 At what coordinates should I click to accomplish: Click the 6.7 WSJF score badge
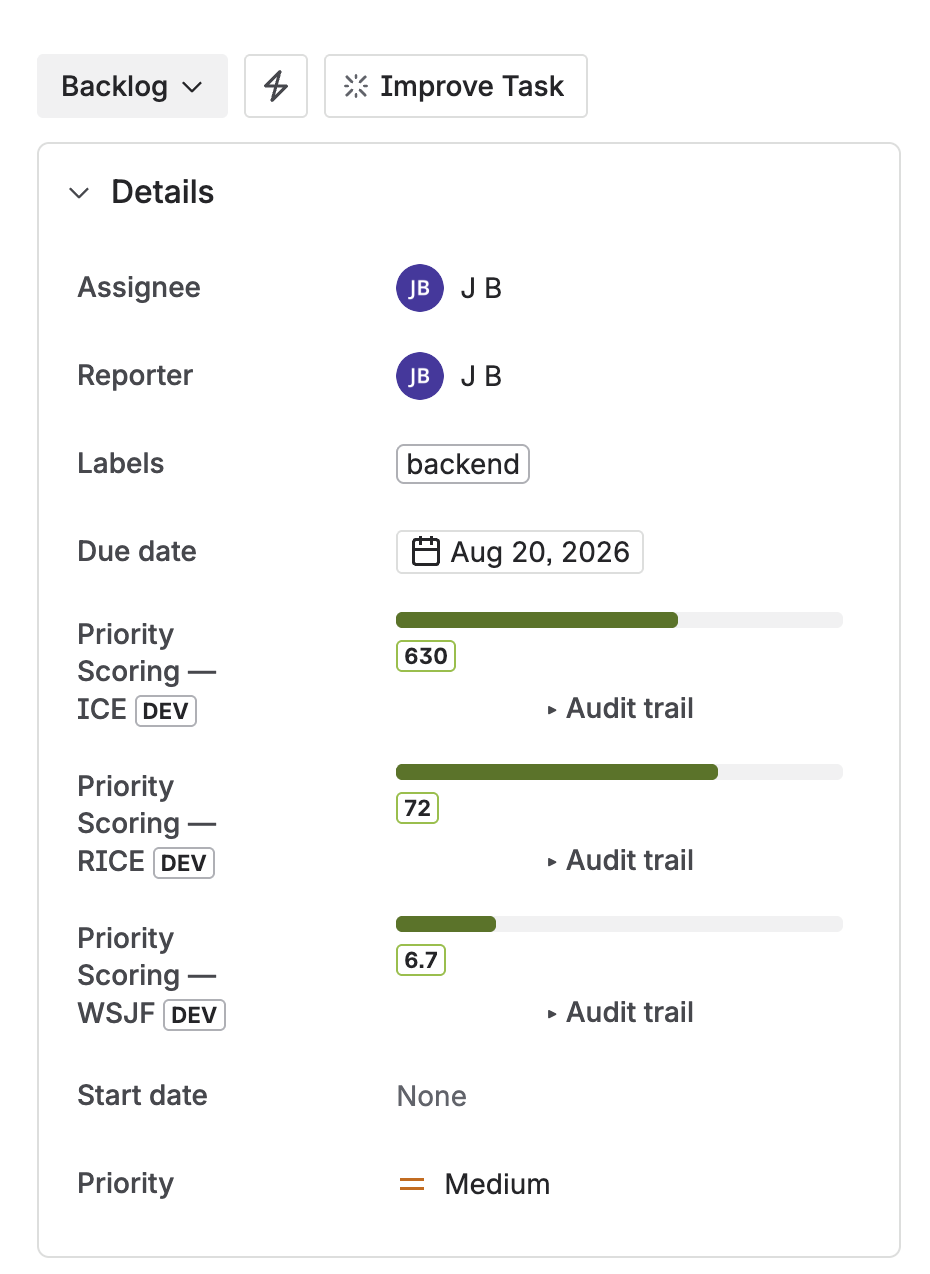coord(420,960)
